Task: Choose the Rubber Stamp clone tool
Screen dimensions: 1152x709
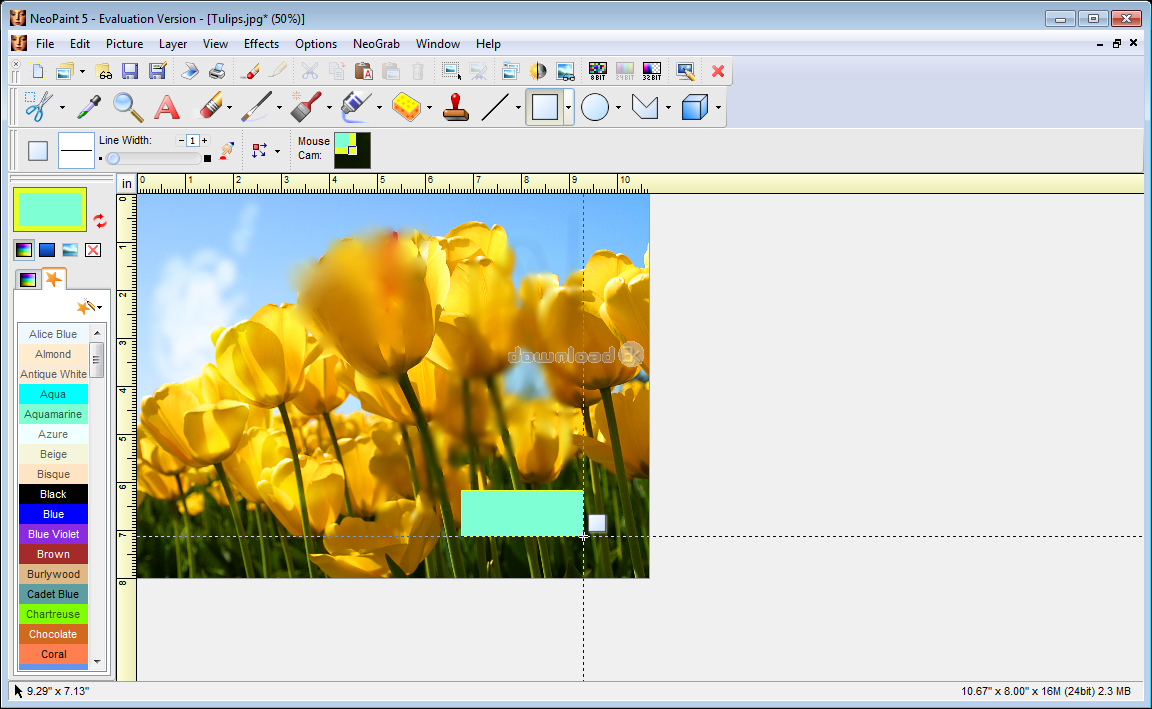Action: click(x=456, y=106)
